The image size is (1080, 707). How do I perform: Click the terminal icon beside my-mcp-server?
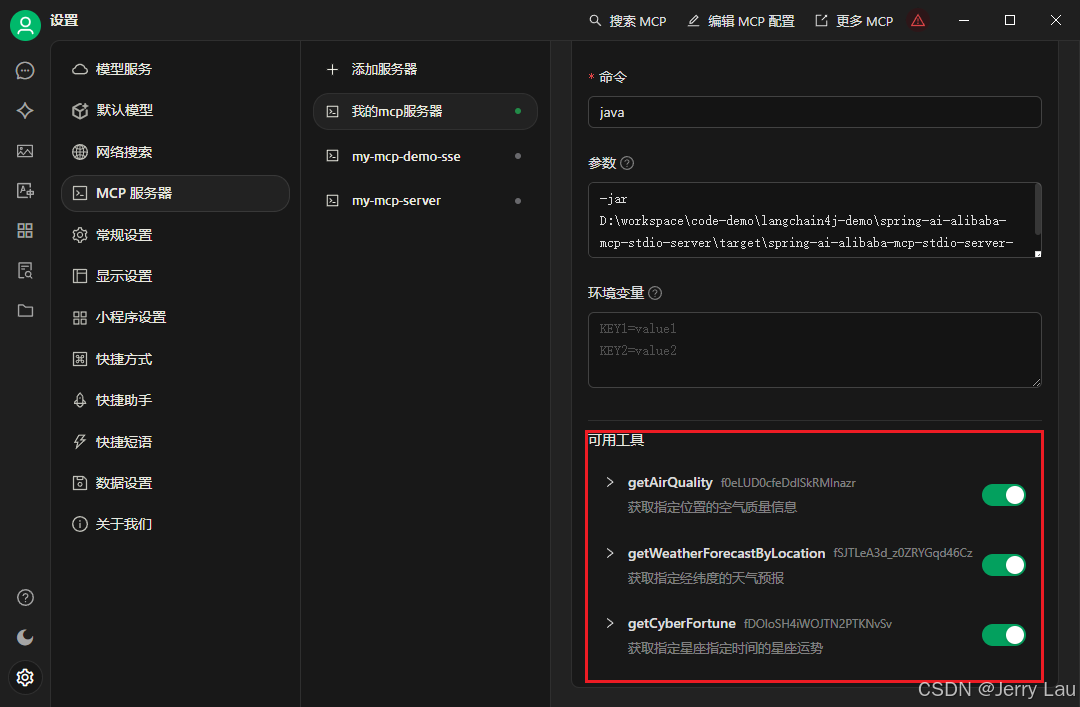coord(333,201)
